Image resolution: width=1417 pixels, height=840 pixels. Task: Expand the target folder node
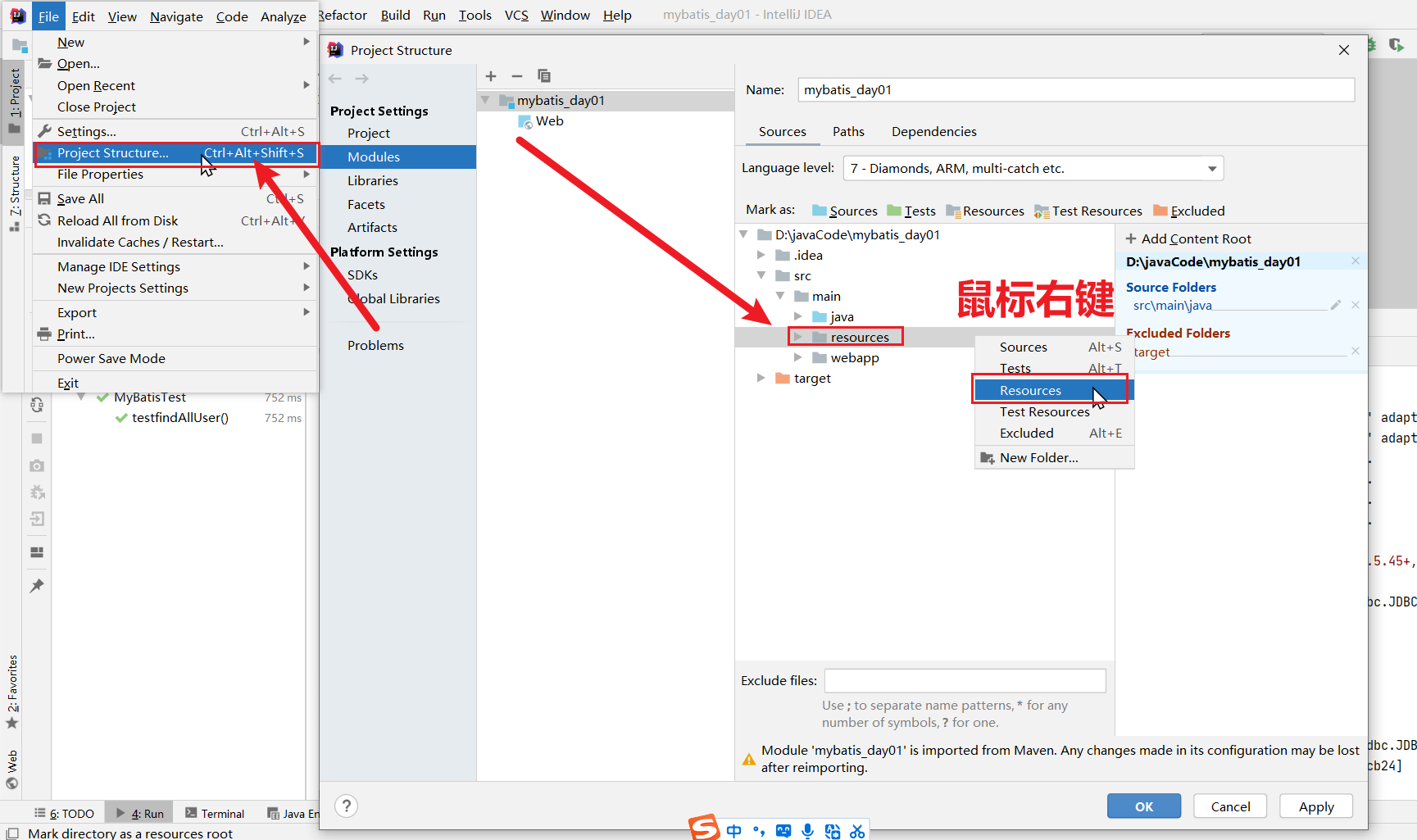(x=761, y=378)
